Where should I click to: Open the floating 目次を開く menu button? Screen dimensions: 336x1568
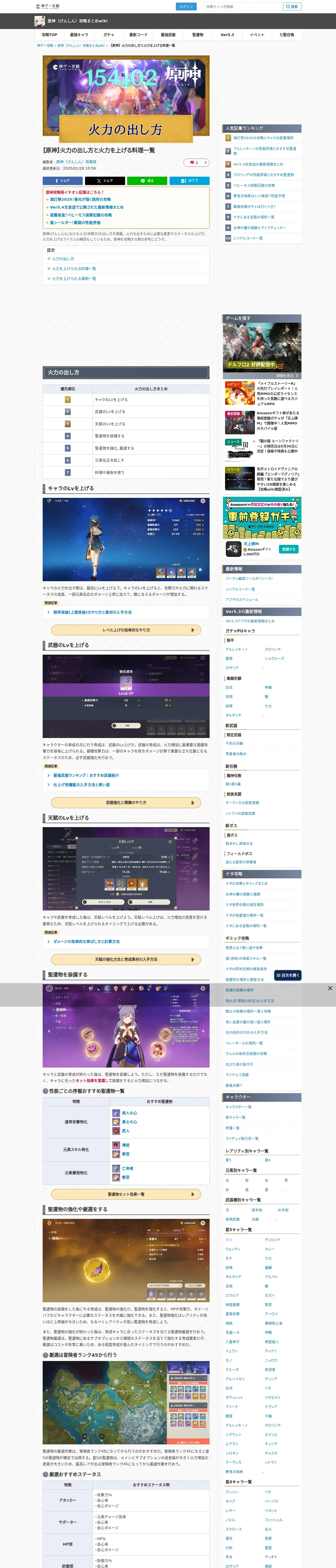[x=288, y=975]
